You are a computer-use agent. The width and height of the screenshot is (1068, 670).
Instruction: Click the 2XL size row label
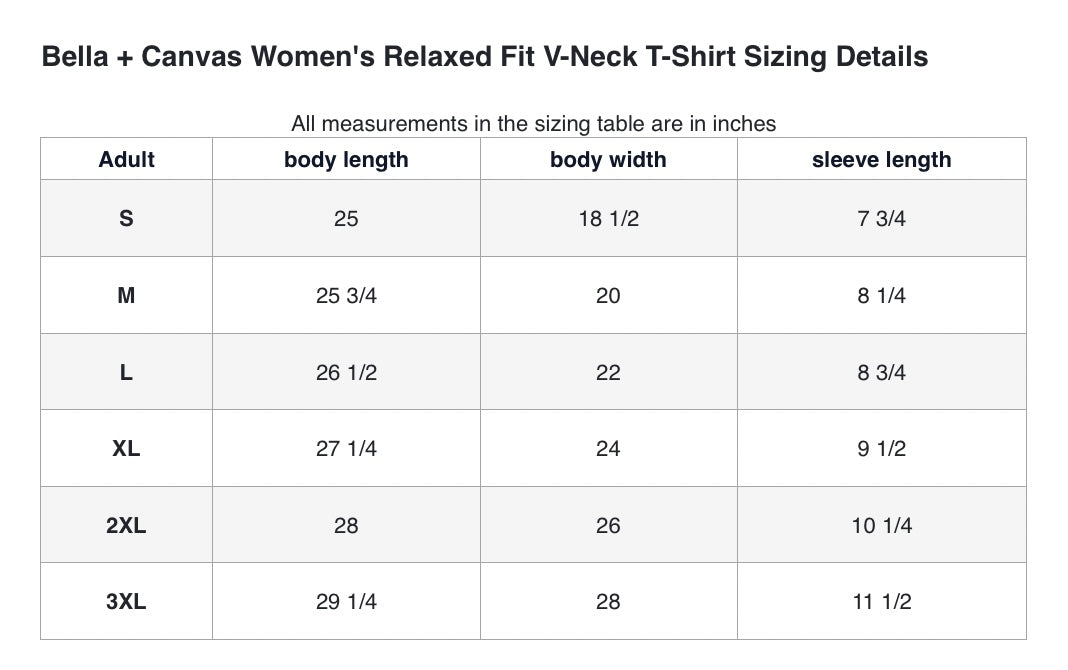point(126,526)
